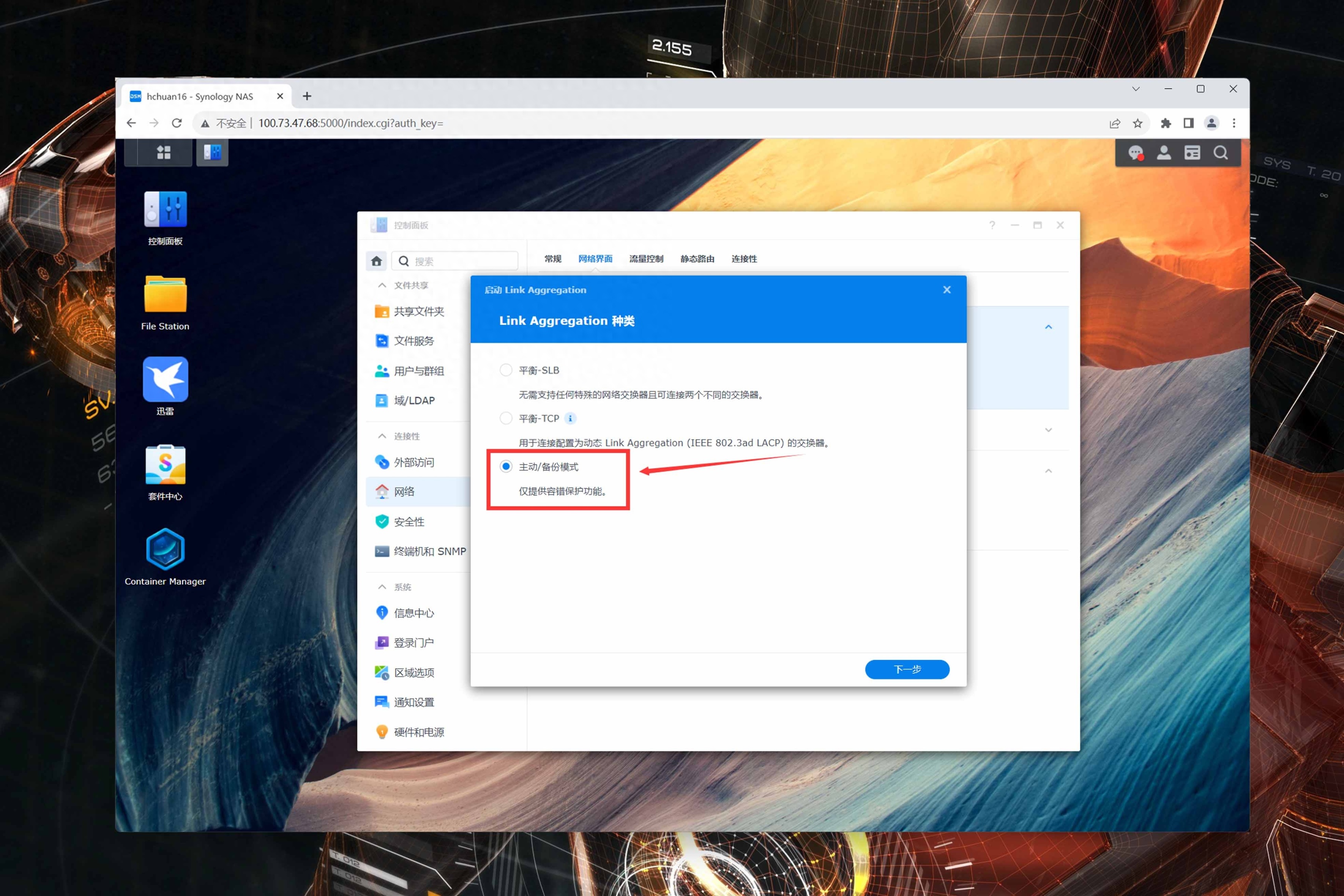Click the Control Panel home icon
Screen dimensions: 1344x896
(x=376, y=261)
